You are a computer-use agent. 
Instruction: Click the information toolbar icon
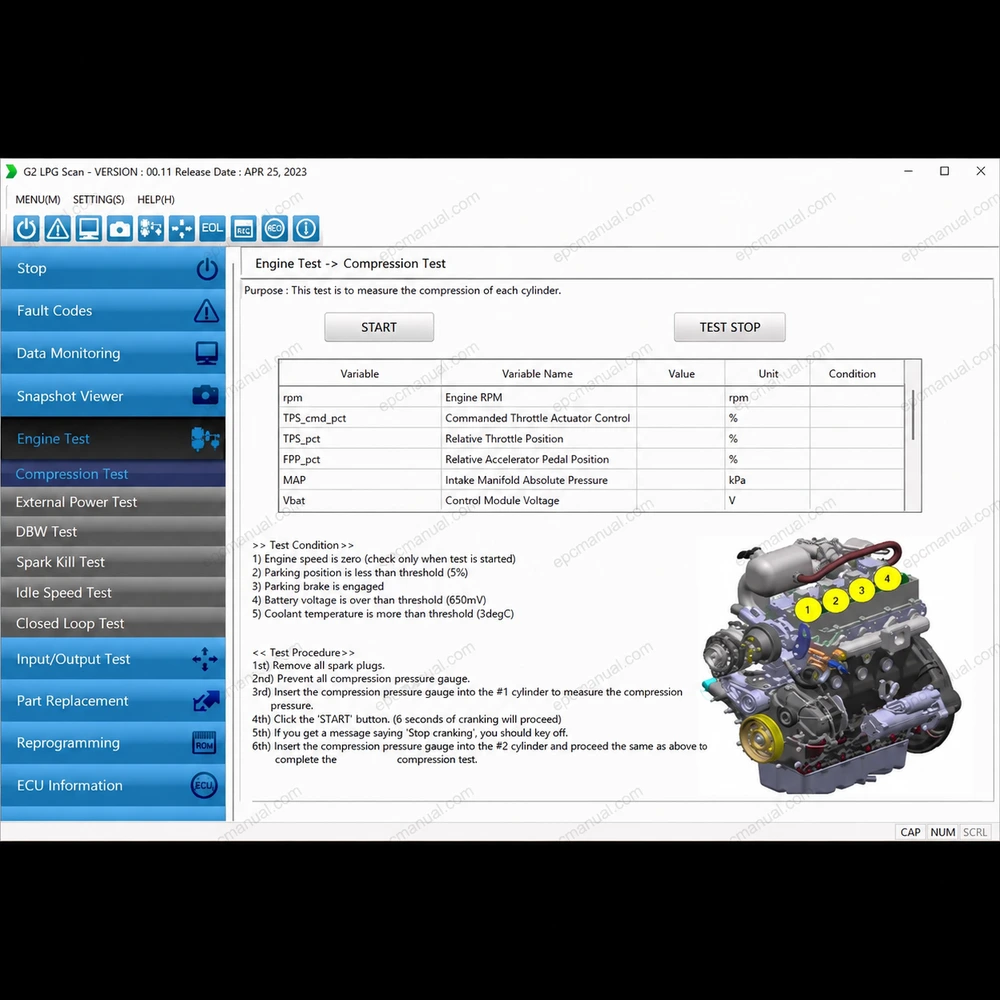(x=306, y=228)
